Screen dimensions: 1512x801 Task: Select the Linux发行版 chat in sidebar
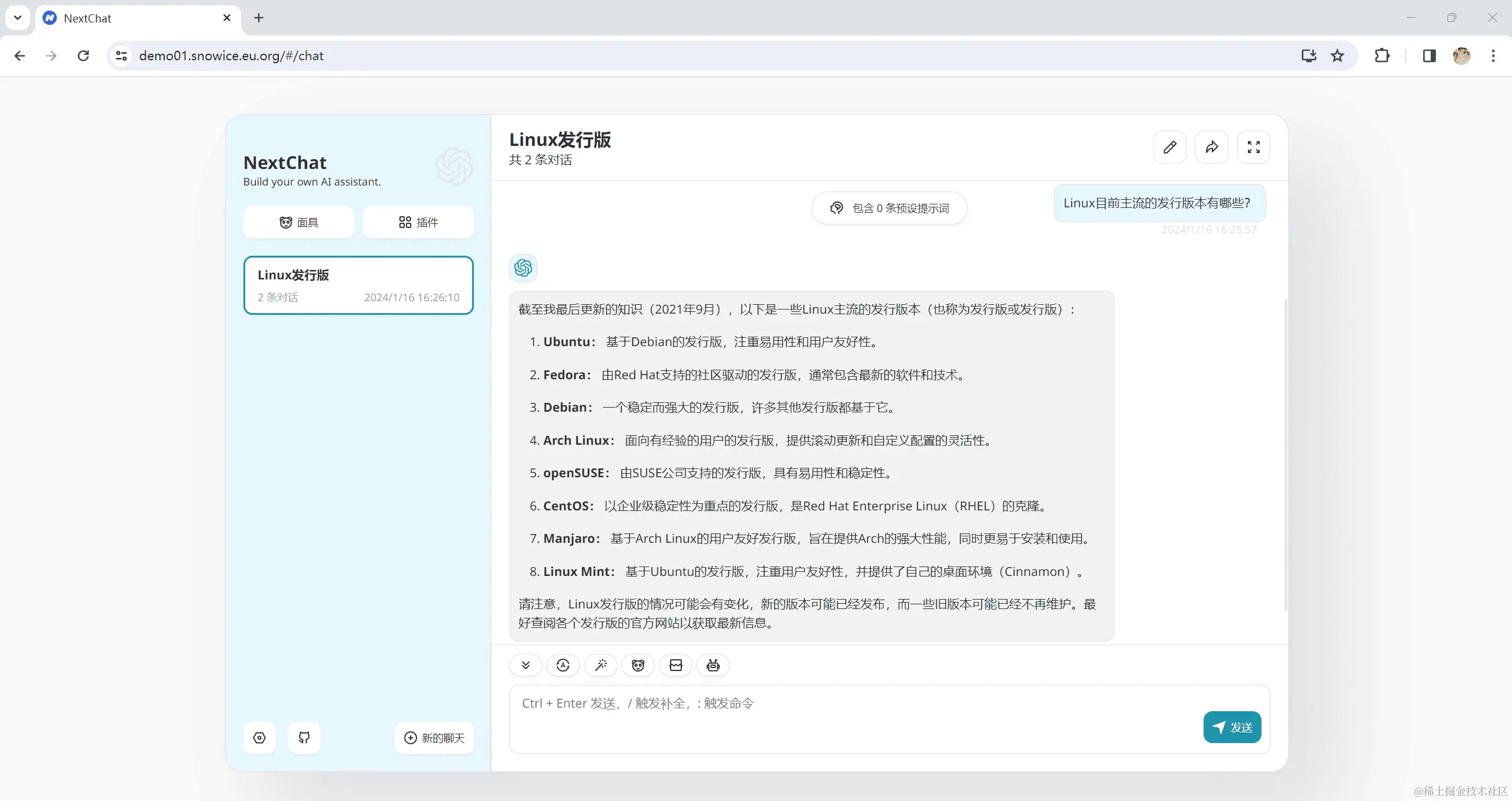click(358, 285)
